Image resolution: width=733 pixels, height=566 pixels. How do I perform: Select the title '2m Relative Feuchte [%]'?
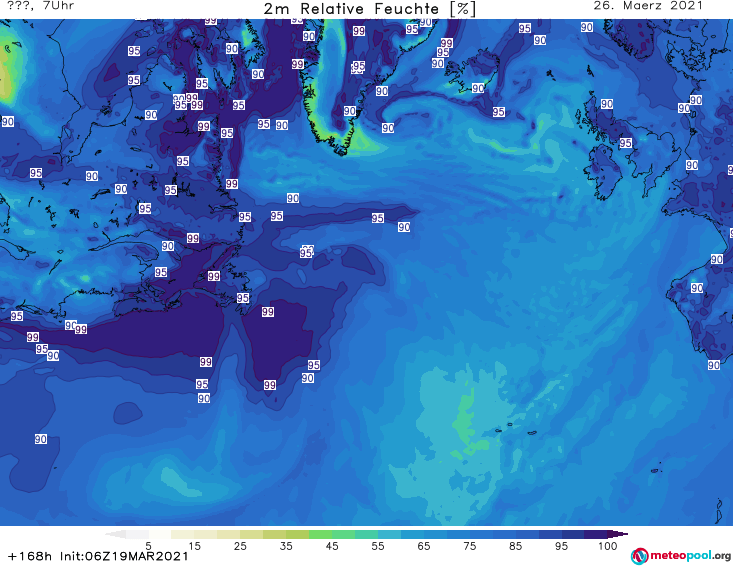point(369,8)
